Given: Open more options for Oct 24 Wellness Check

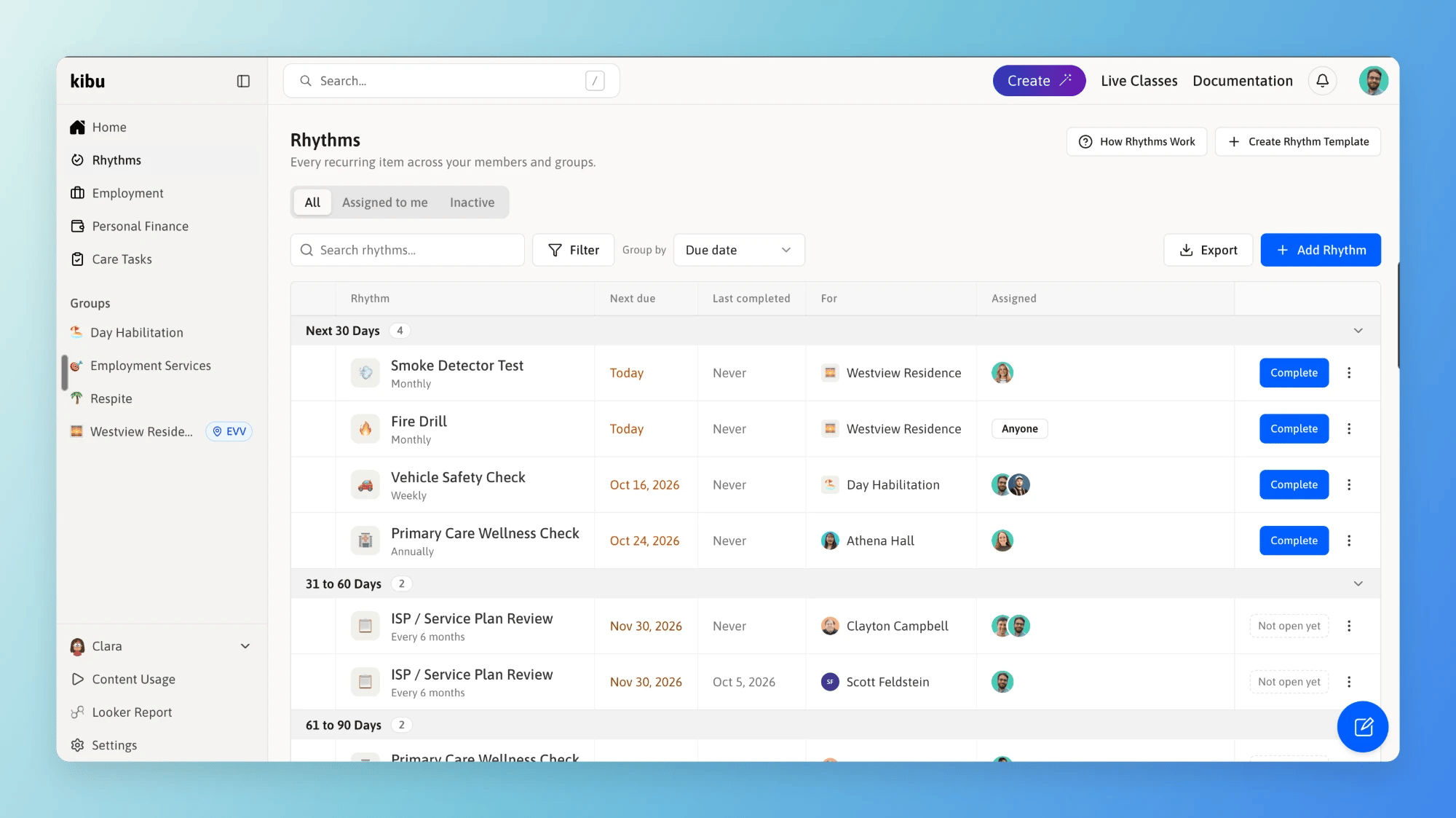Looking at the screenshot, I should pos(1349,540).
